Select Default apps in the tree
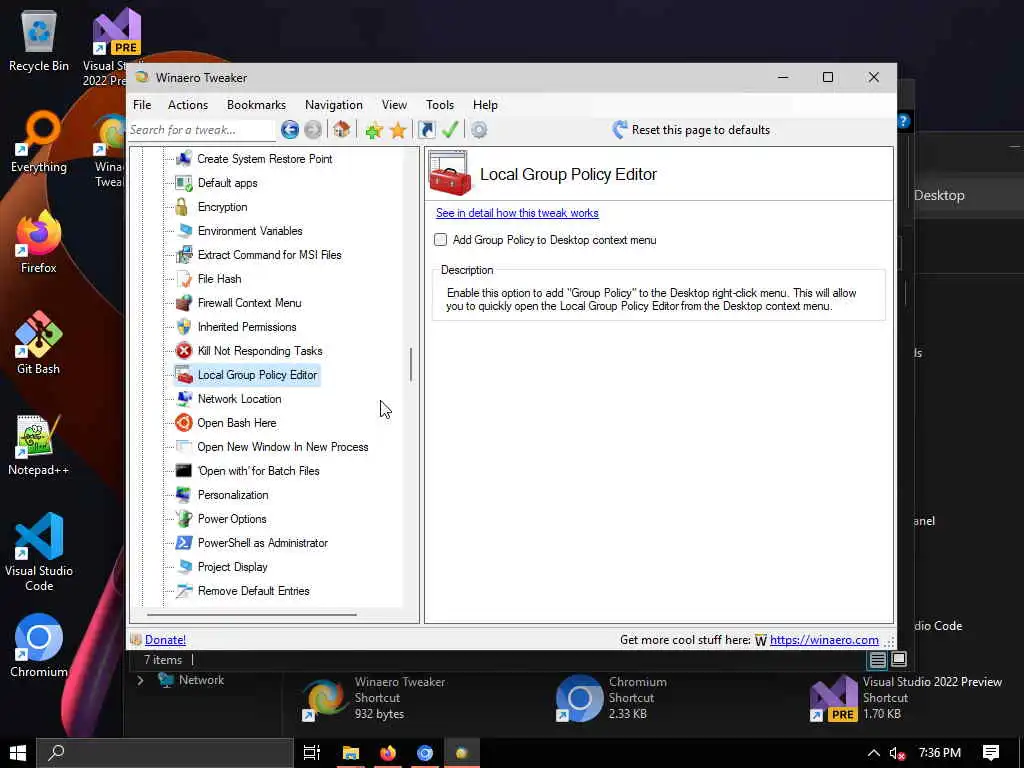The image size is (1024, 768). (227, 183)
